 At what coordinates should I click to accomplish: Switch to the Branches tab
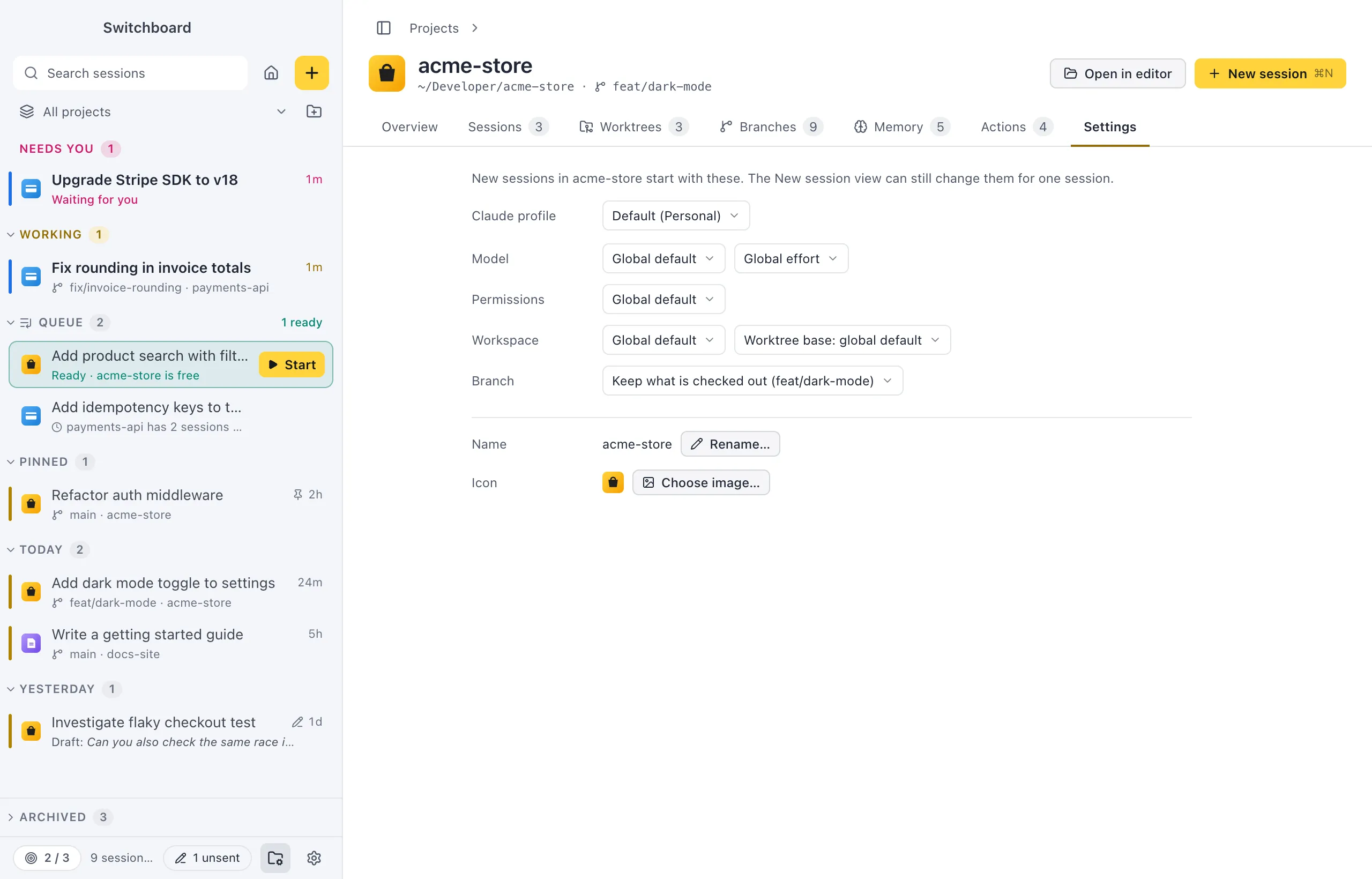pos(771,126)
